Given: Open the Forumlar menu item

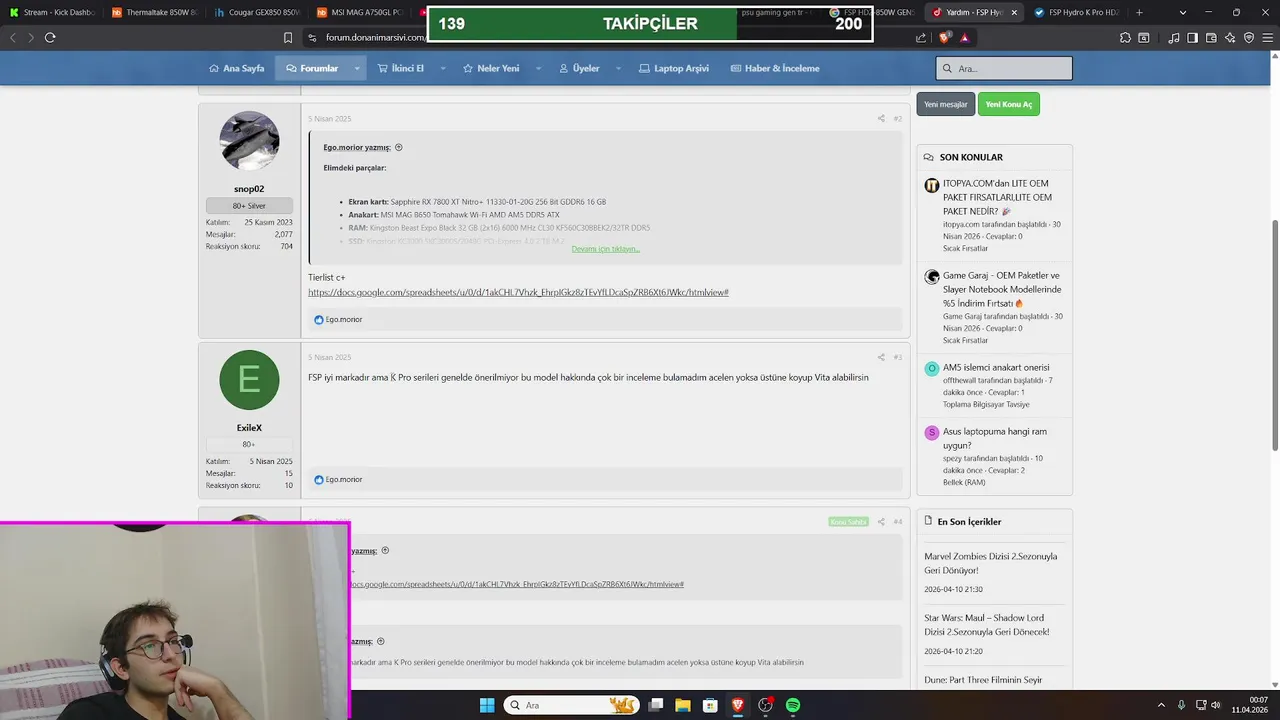Looking at the screenshot, I should coord(312,68).
